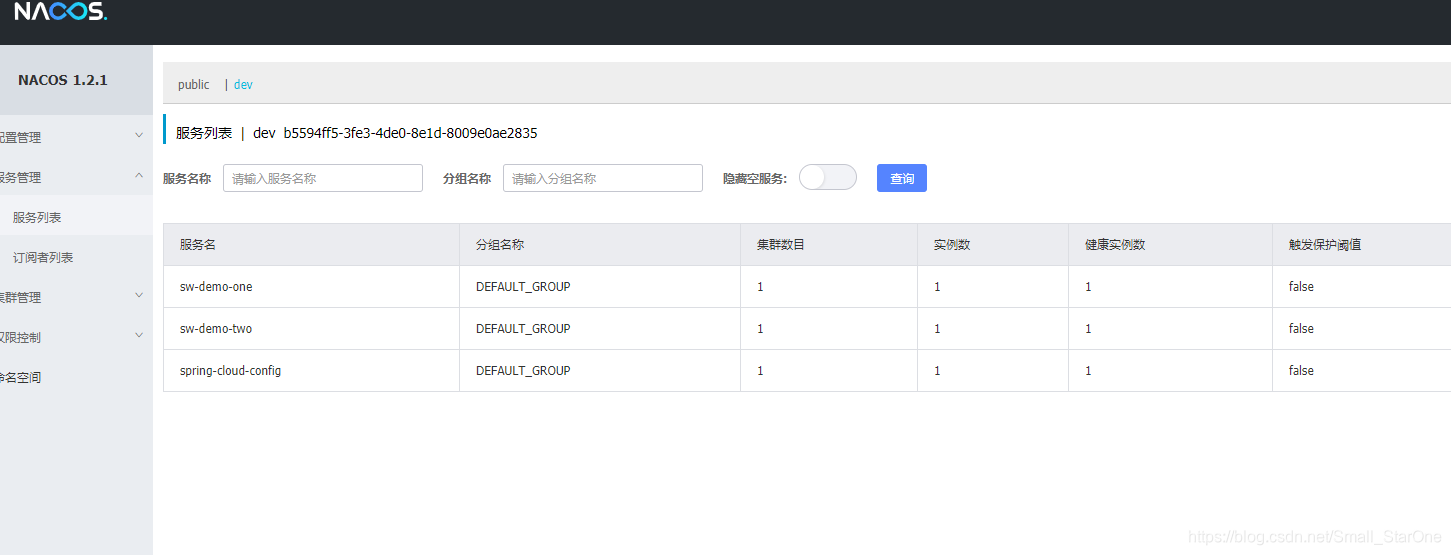Image resolution: width=1451 pixels, height=555 pixels.
Task: Click the 查询 search button
Action: [902, 178]
